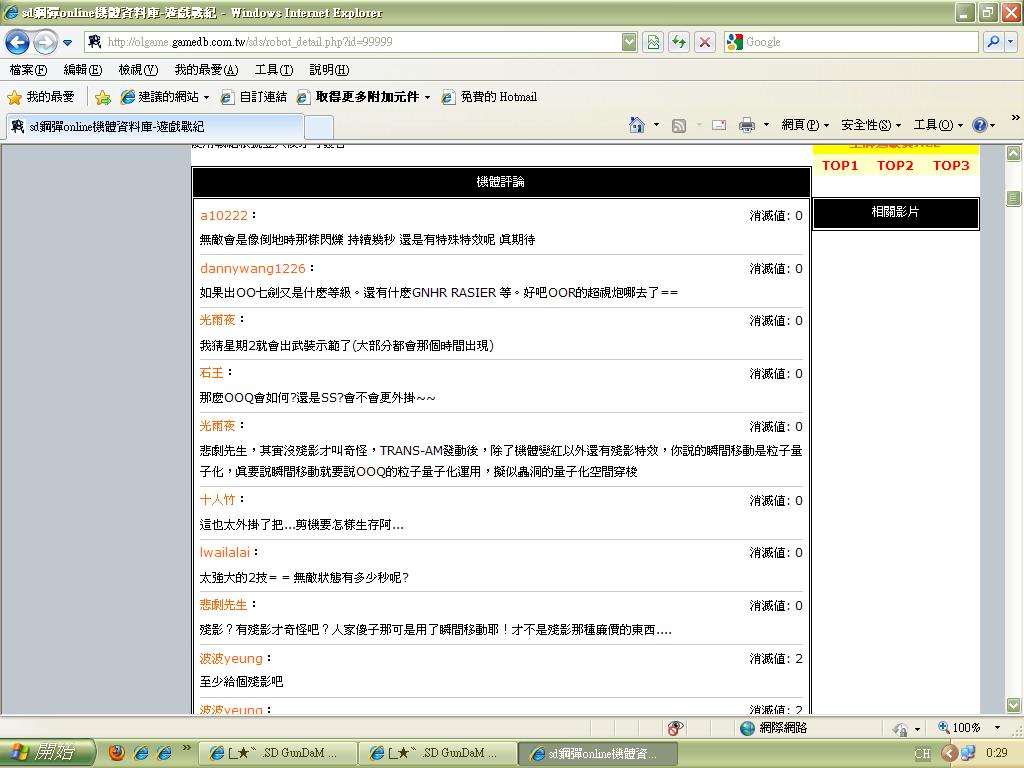
Task: Expand the address bar history dropdown
Action: 629,42
